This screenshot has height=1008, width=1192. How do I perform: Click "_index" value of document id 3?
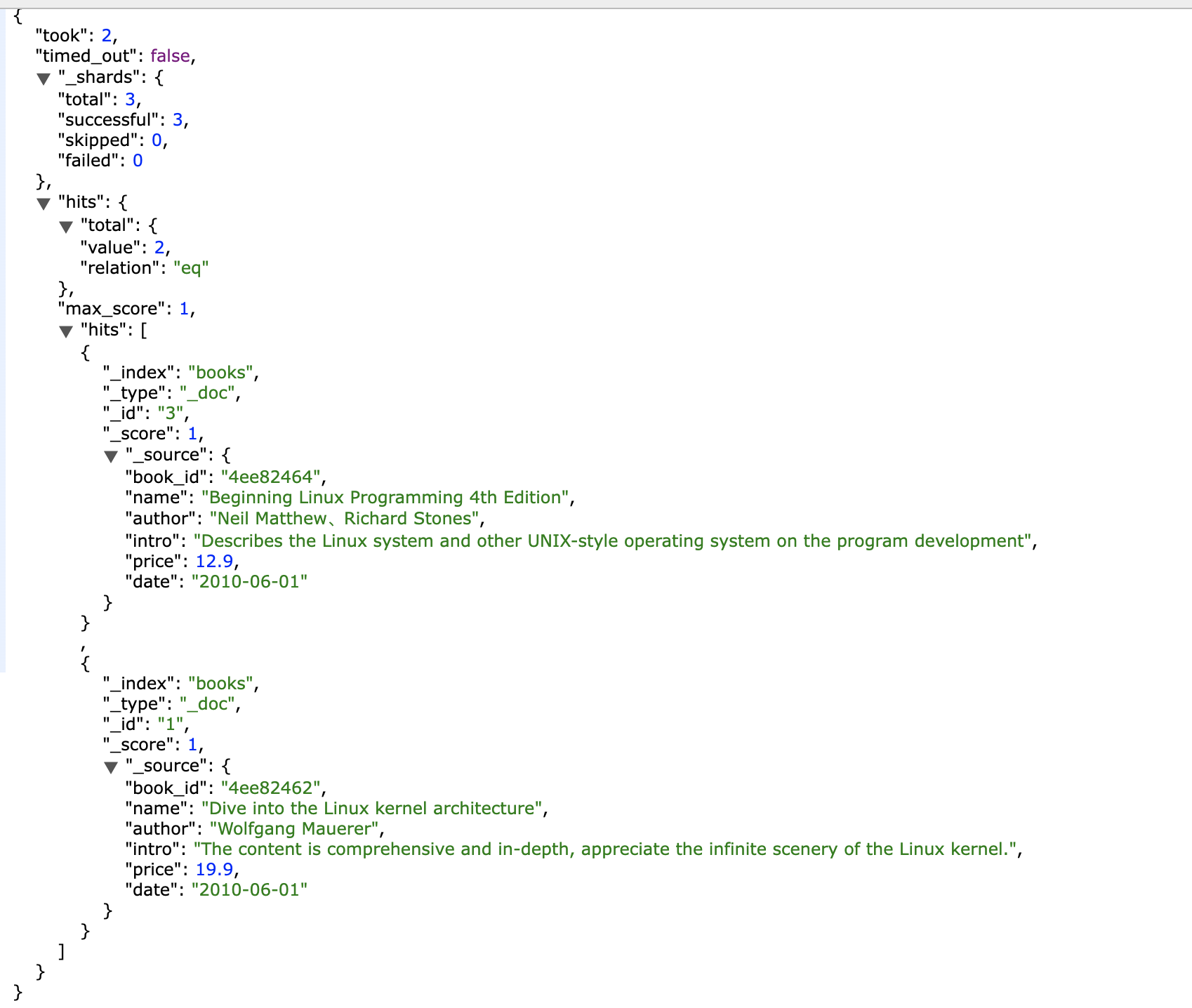[221, 373]
